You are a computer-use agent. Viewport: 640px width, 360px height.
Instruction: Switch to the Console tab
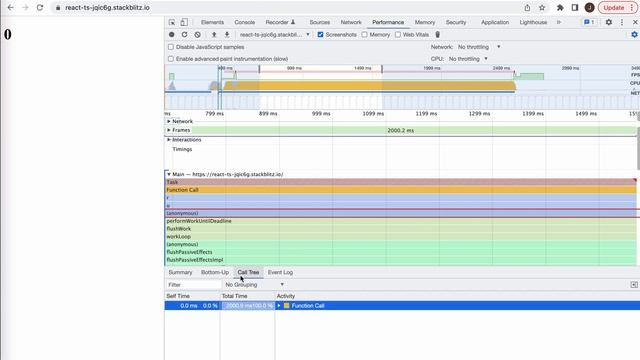(x=244, y=22)
